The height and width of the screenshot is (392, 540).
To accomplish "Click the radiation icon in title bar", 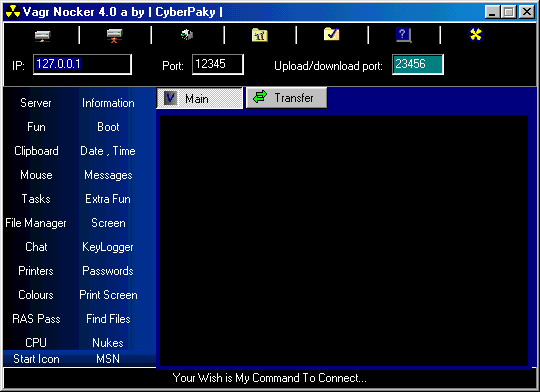I will (13, 12).
